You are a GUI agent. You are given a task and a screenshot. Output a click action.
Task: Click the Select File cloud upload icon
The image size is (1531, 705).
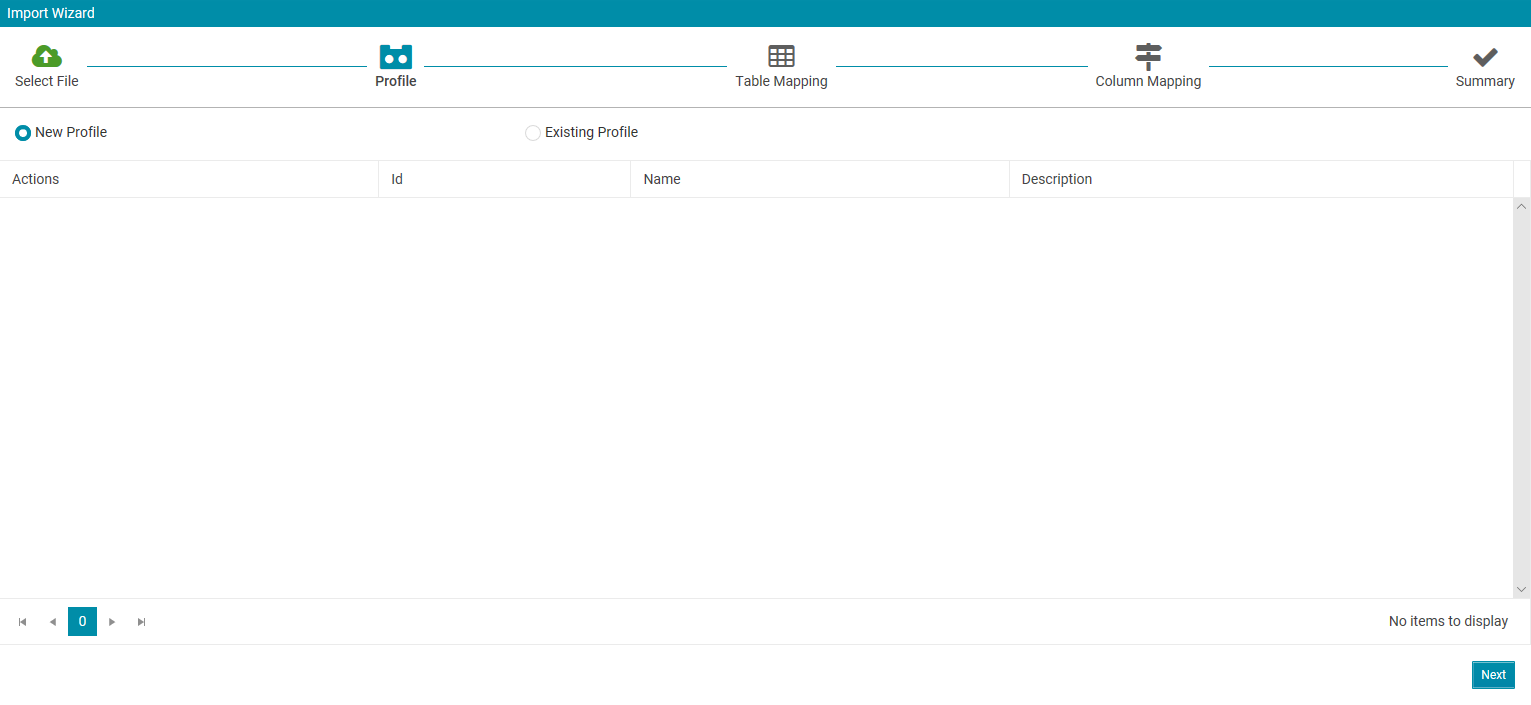click(47, 56)
